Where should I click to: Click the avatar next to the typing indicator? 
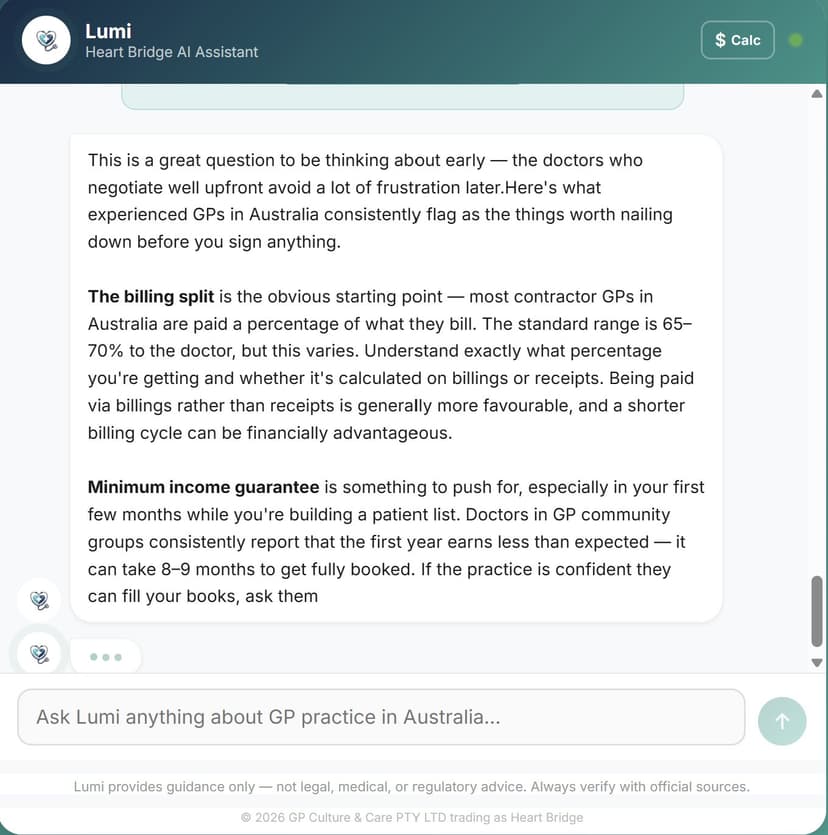coord(39,653)
